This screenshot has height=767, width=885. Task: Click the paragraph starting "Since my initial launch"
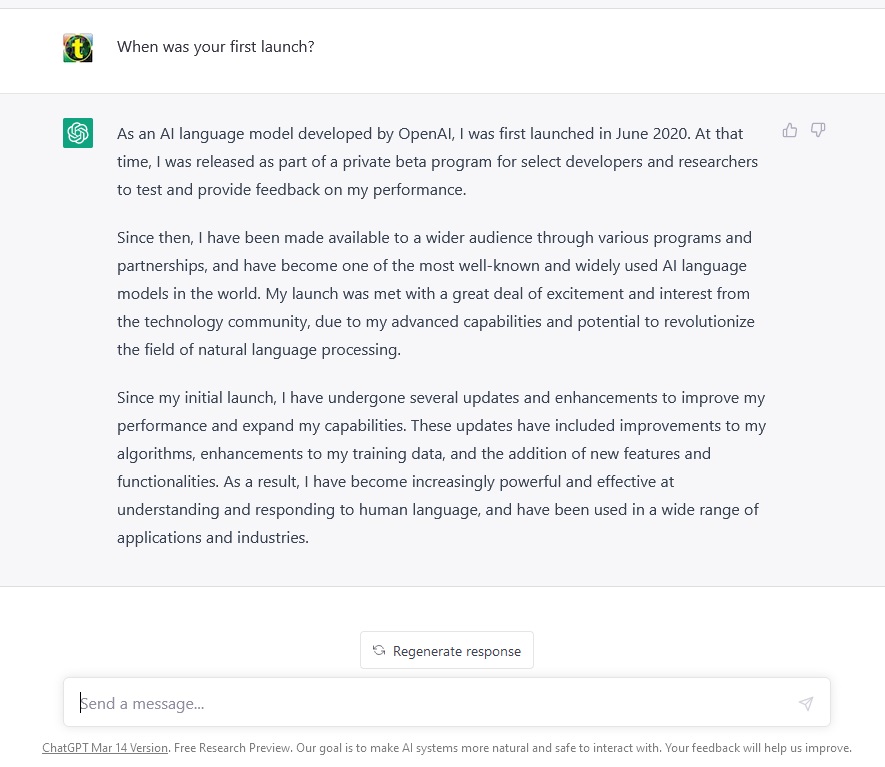pos(440,467)
